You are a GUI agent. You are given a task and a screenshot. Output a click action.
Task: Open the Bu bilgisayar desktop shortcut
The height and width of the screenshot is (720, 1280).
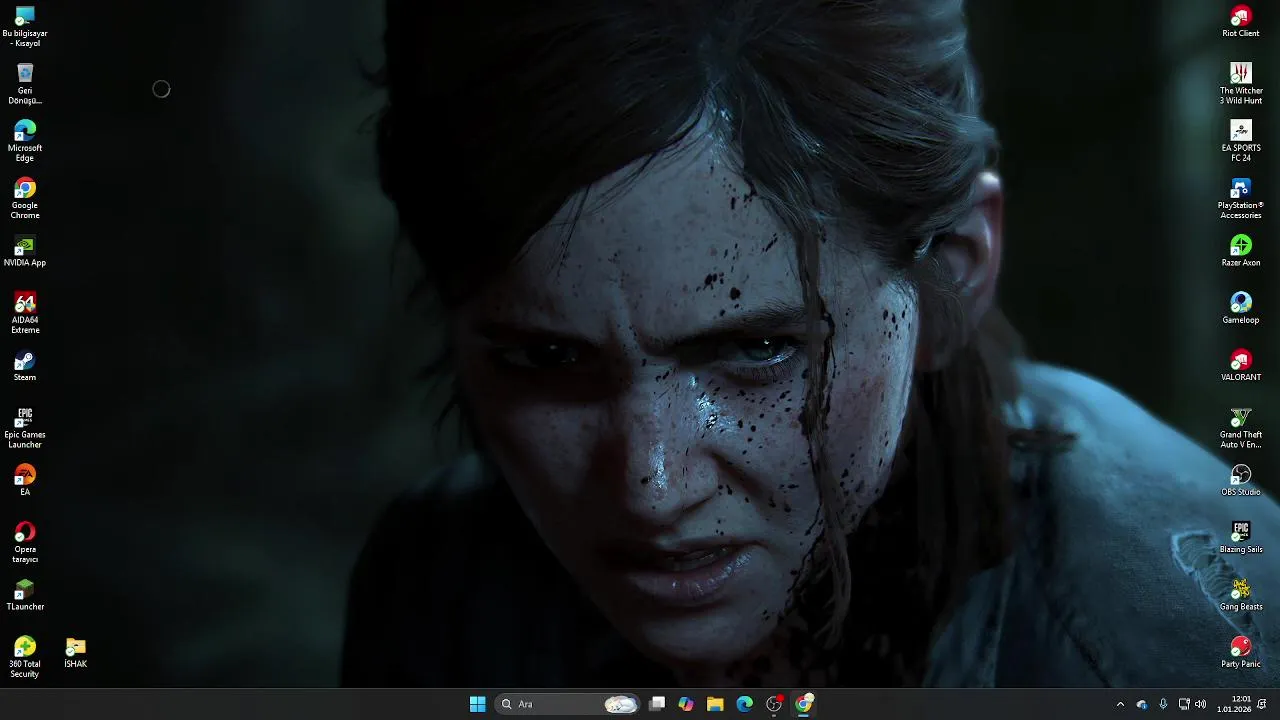[25, 26]
